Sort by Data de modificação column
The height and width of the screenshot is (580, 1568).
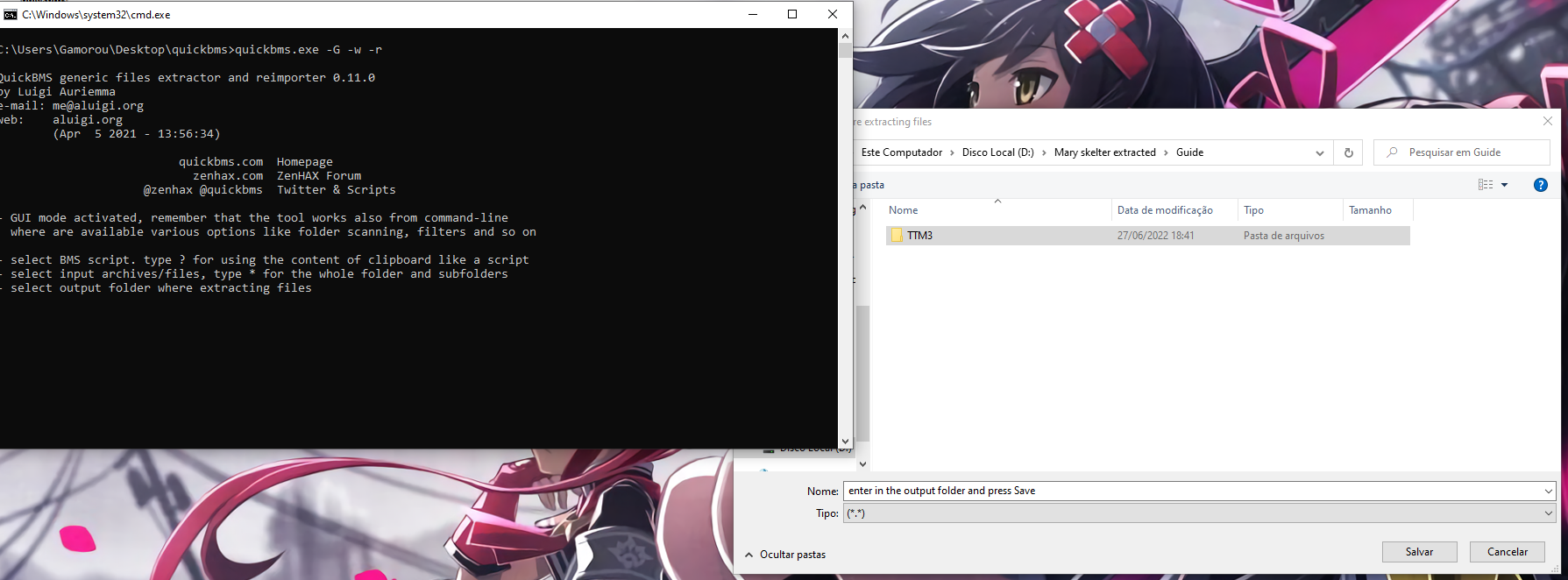pos(1174,210)
